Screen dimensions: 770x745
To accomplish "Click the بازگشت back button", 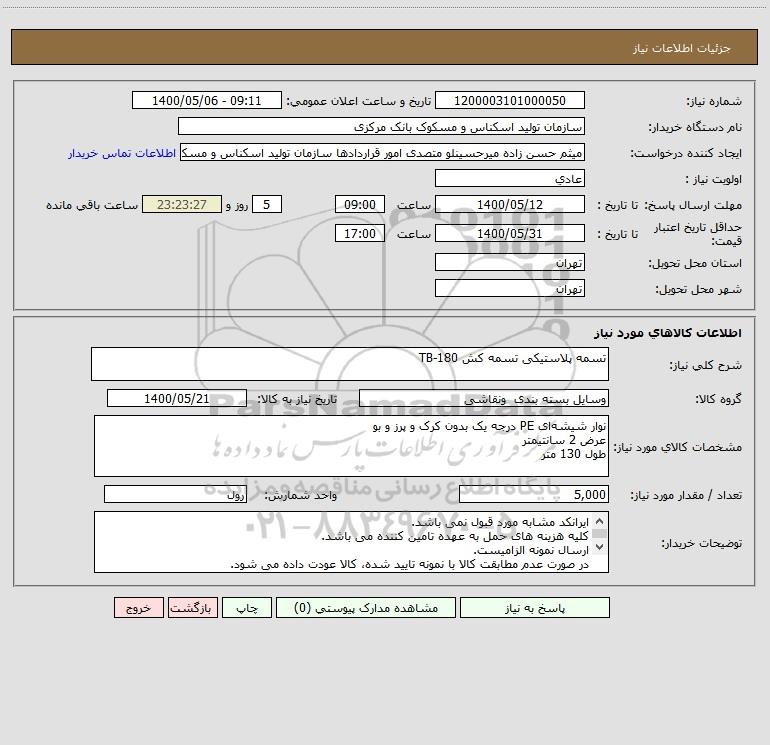I will (192, 608).
